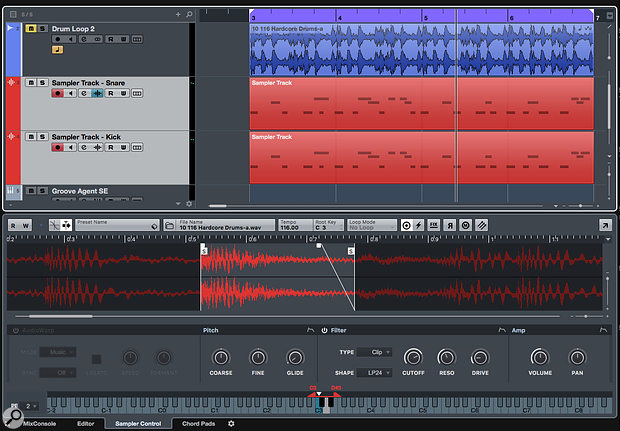Click the import audio file folder icon
Screen dimensions: 620x431
pos(169,225)
